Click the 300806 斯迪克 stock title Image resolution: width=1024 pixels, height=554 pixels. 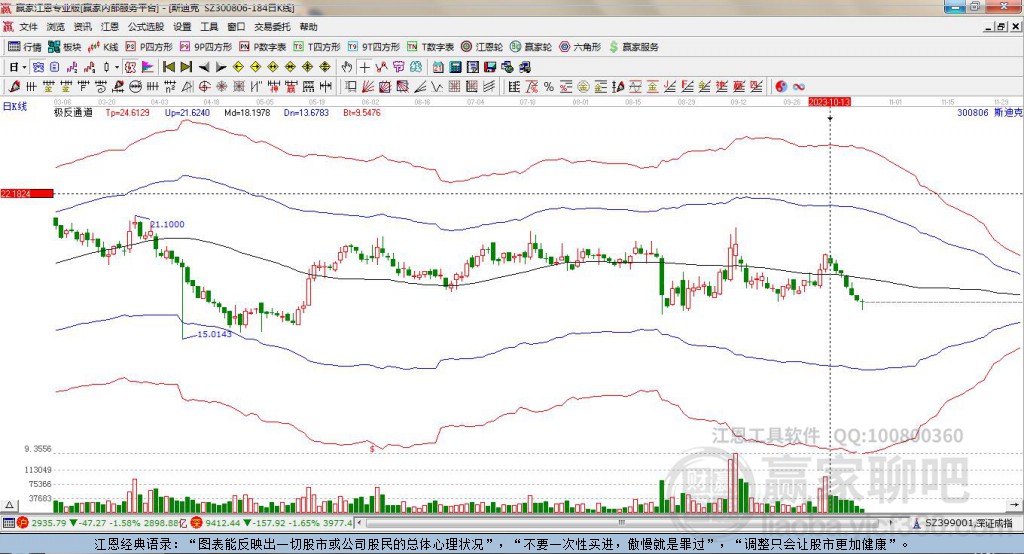(989, 112)
